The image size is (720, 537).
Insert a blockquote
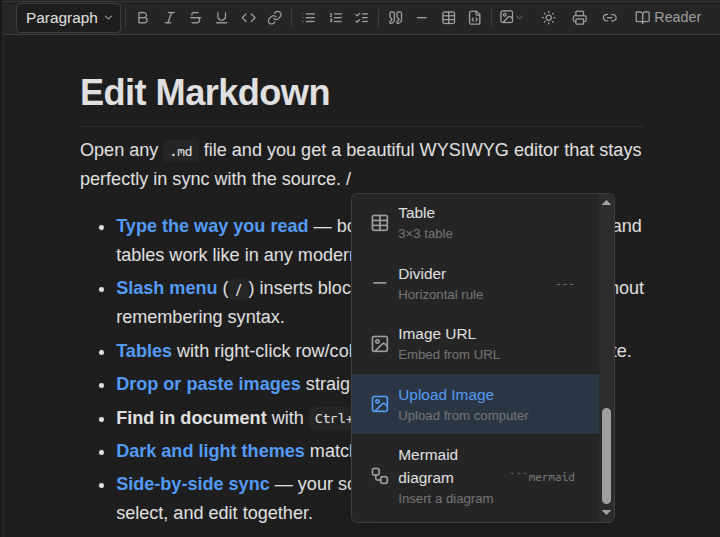click(395, 18)
